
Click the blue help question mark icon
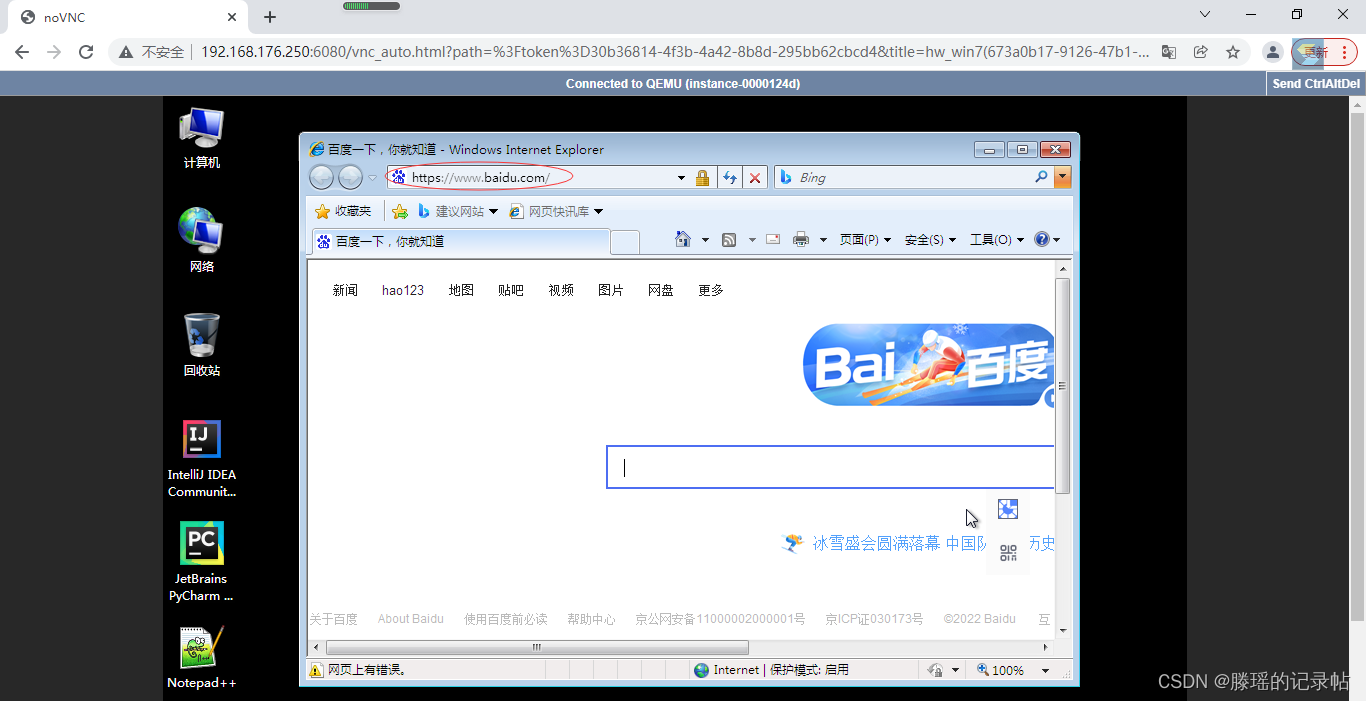[x=1042, y=239]
